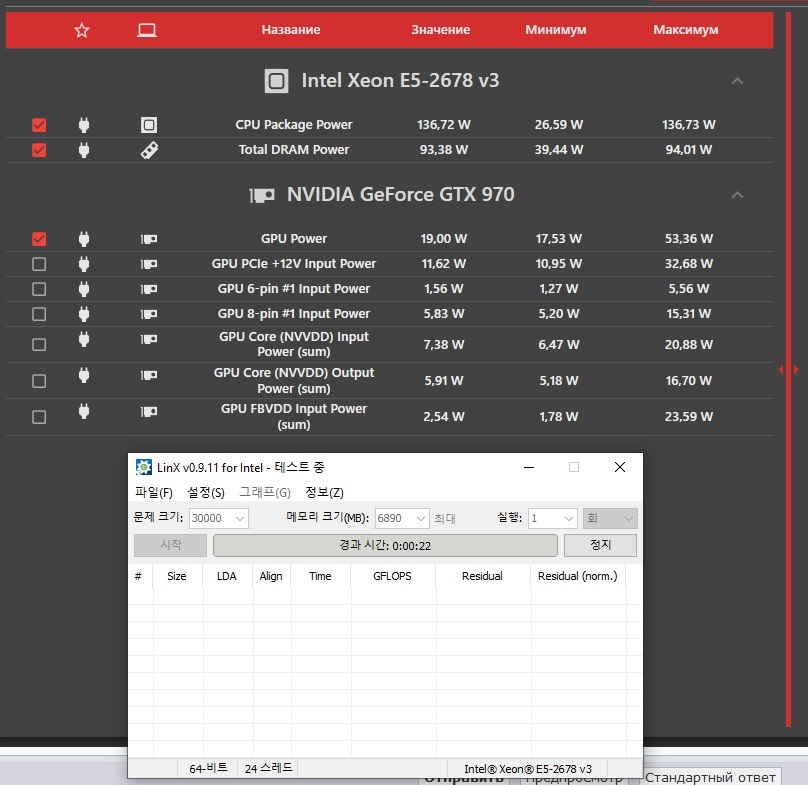Click the 64-비트 status bar entry
The width and height of the screenshot is (808, 785).
pos(208,769)
